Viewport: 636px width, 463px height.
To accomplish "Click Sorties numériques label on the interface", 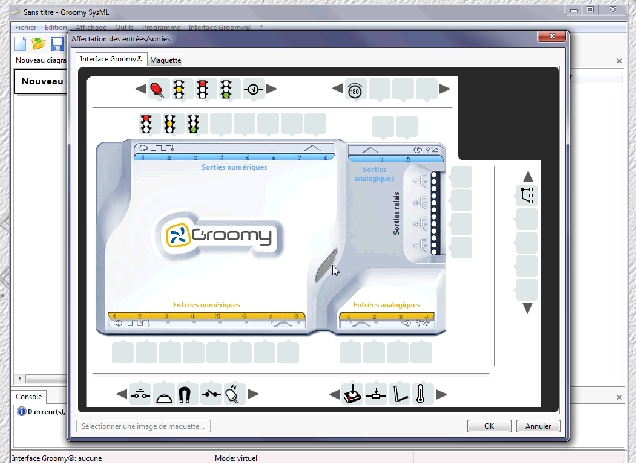I will pos(234,167).
